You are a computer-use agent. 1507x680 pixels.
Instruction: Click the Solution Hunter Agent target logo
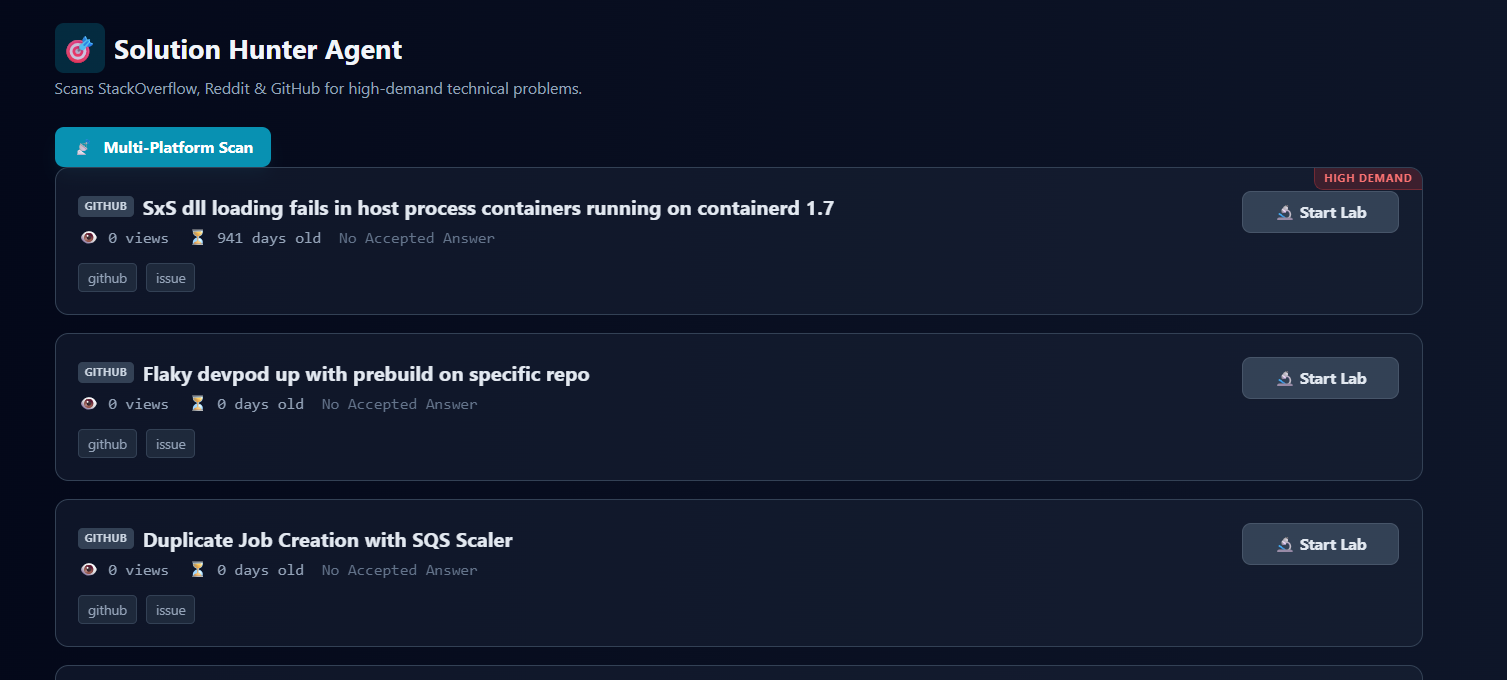point(79,49)
